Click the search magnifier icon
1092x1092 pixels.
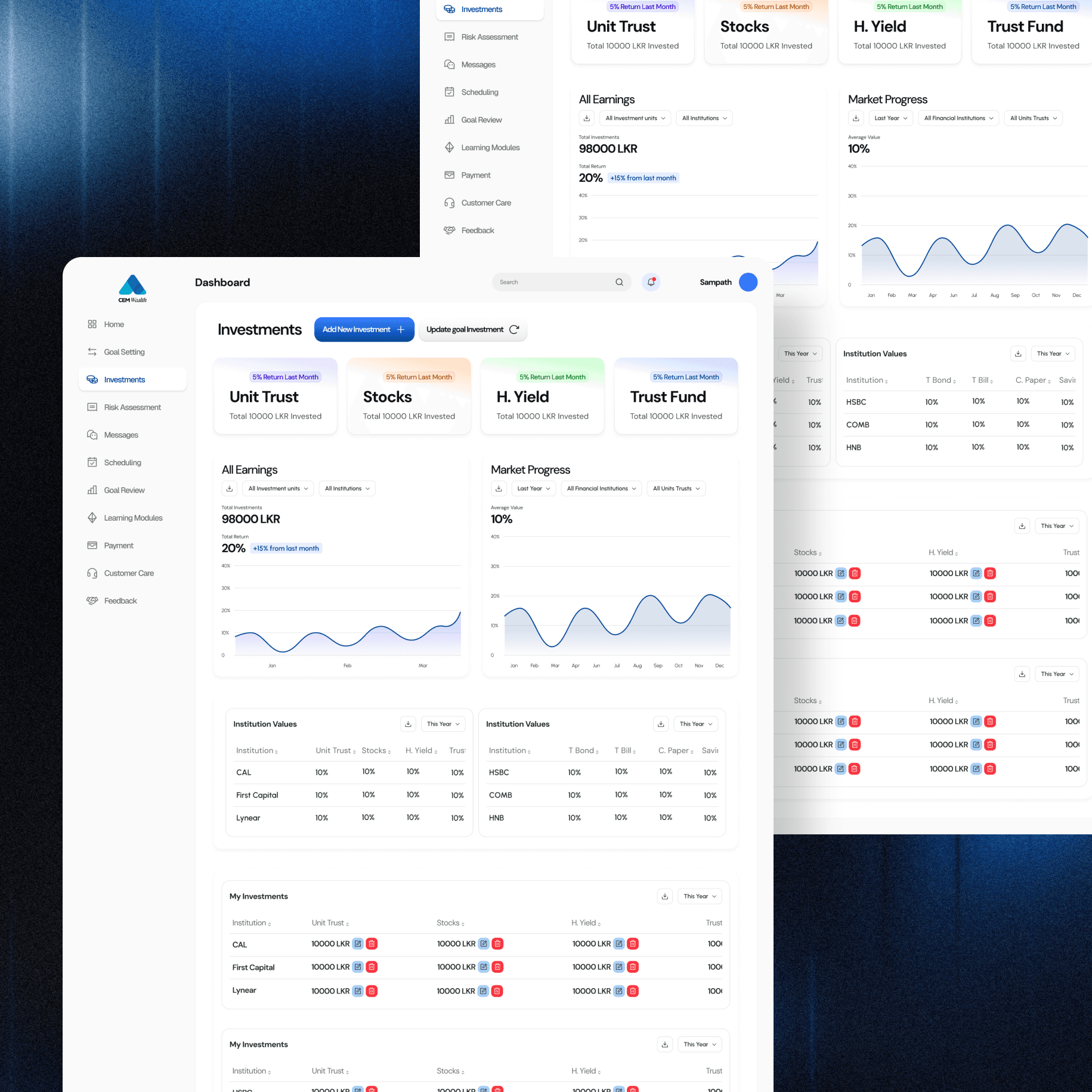pos(619,282)
